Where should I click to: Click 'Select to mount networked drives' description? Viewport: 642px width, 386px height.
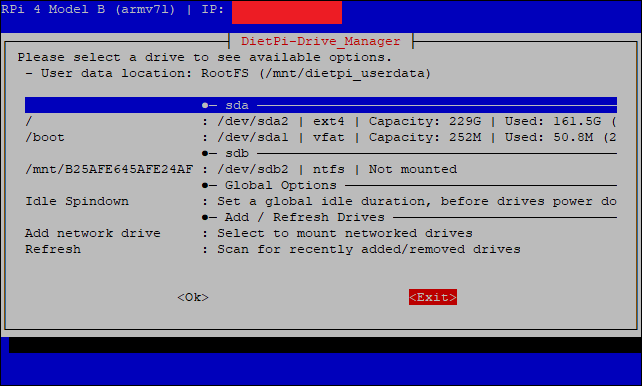(345, 233)
